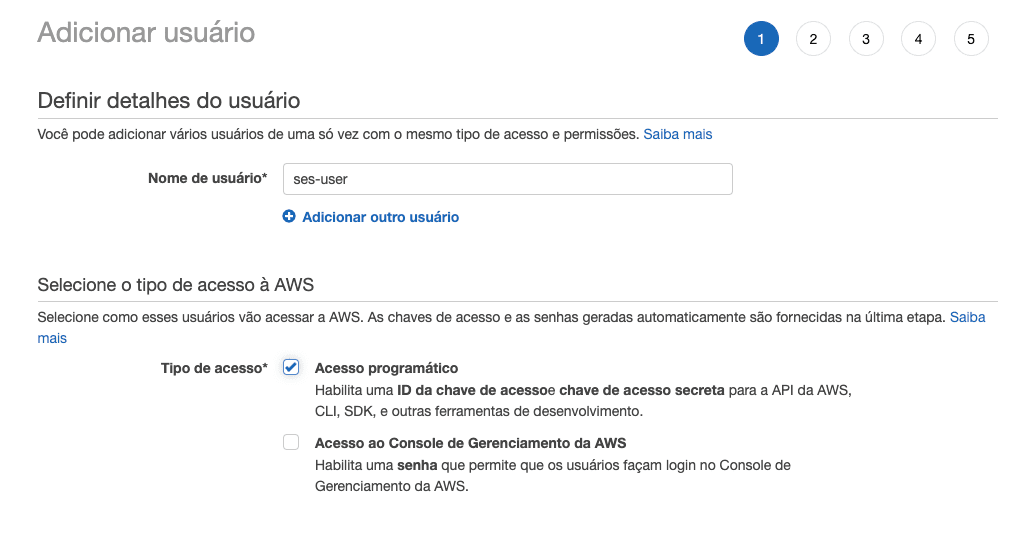1014x541 pixels.
Task: Click the "Definir detalhes do usuário" heading
Action: 169,100
